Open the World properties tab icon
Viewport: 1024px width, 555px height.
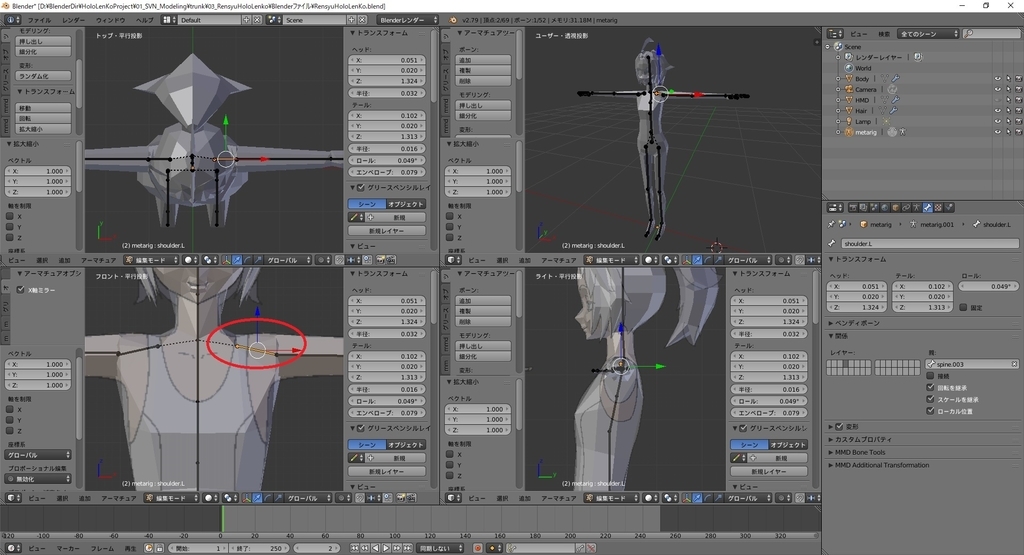tap(885, 208)
